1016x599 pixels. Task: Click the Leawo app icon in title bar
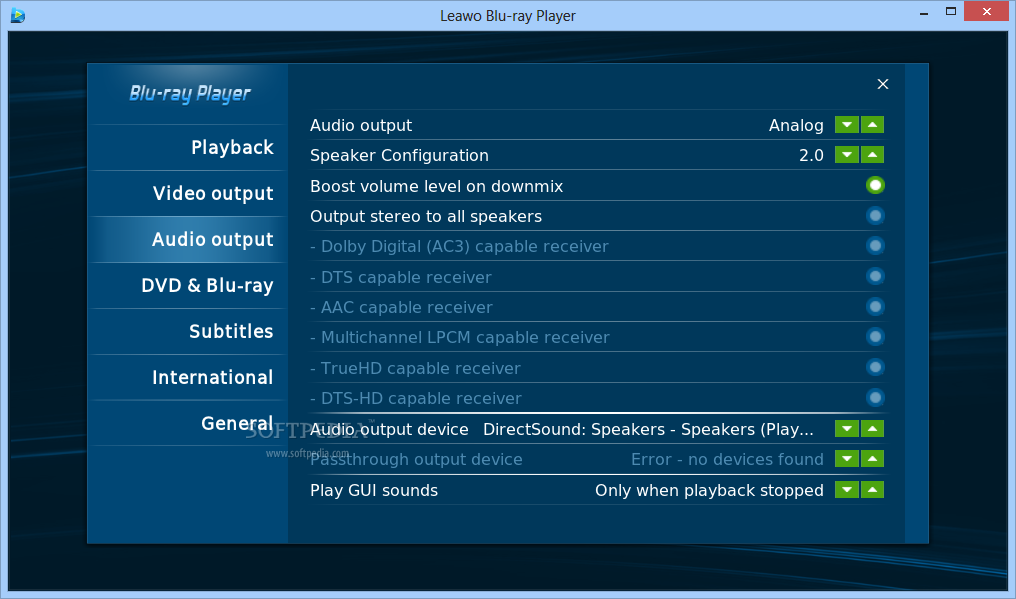pos(17,15)
